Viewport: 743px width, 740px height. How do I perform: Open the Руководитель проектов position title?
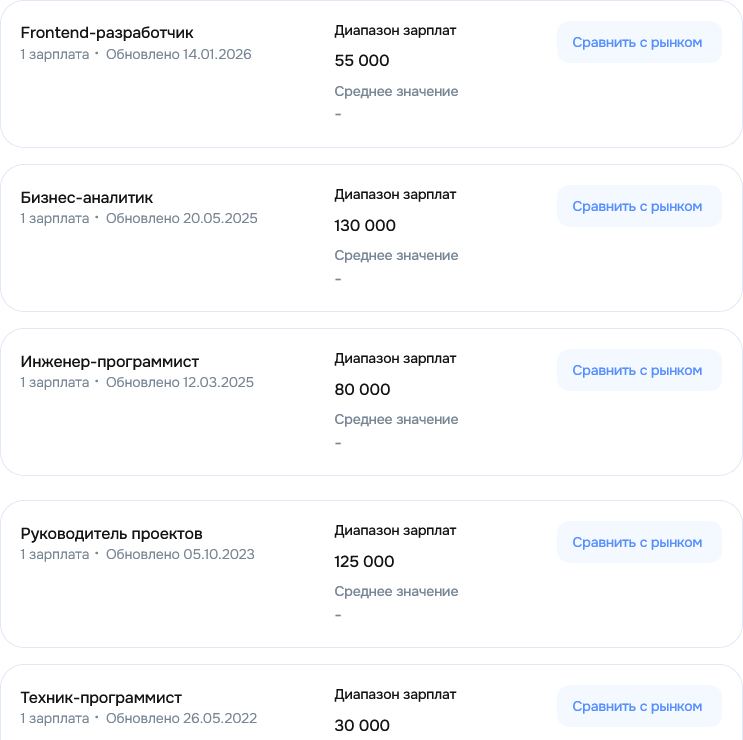(111, 533)
